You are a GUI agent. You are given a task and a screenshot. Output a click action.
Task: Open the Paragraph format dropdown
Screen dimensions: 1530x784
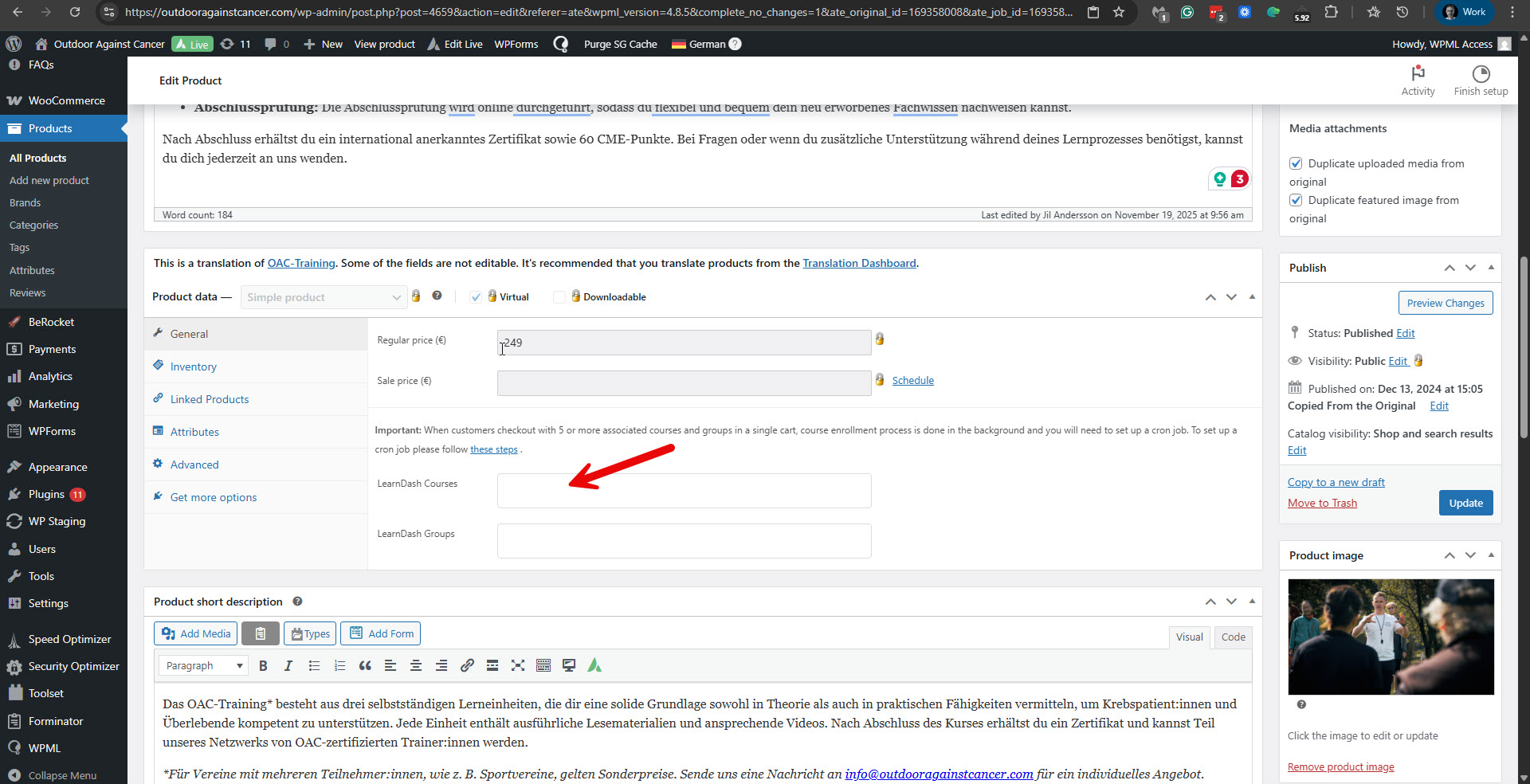click(203, 666)
